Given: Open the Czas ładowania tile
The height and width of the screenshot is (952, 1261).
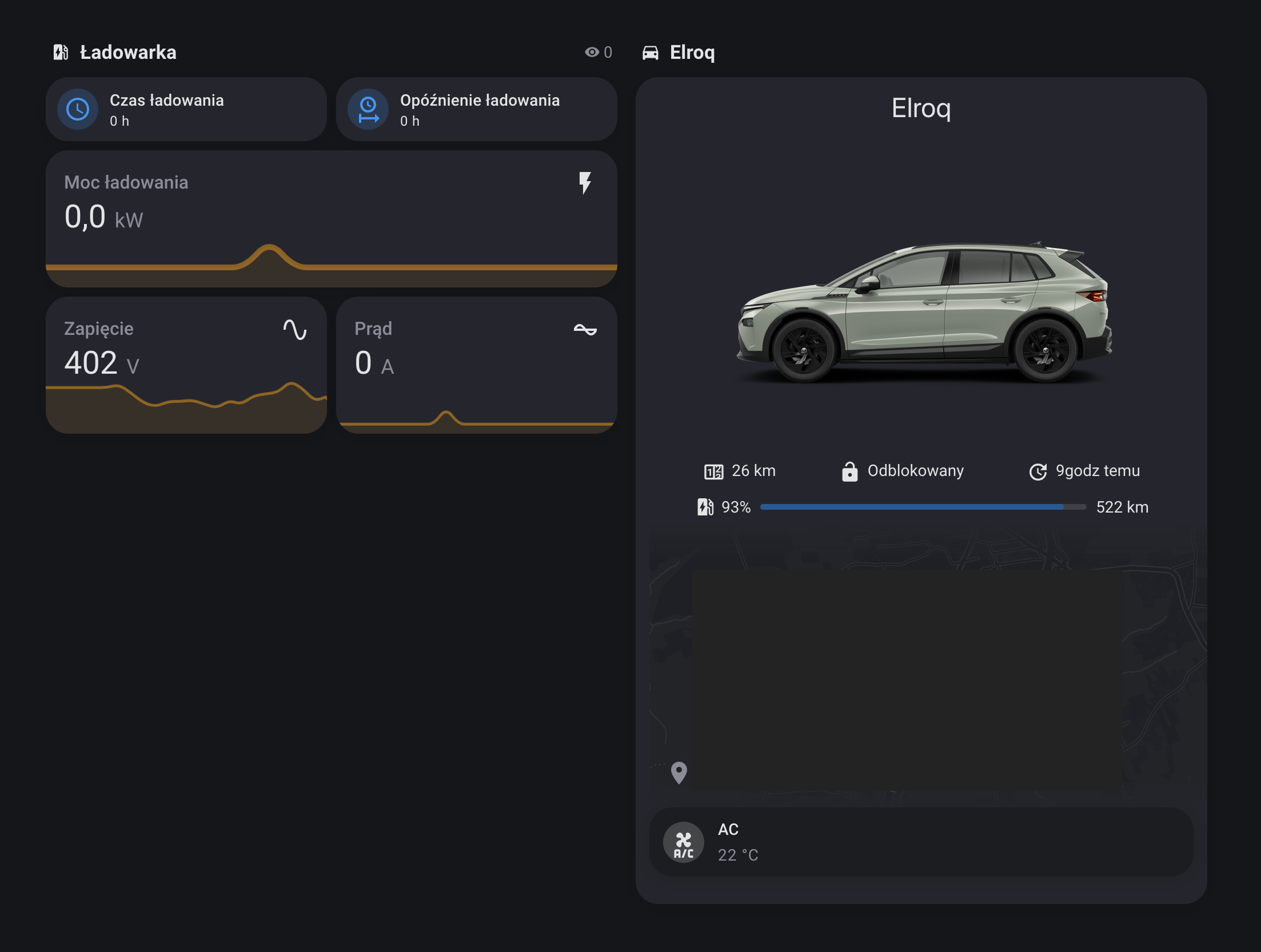Looking at the screenshot, I should click(x=186, y=109).
